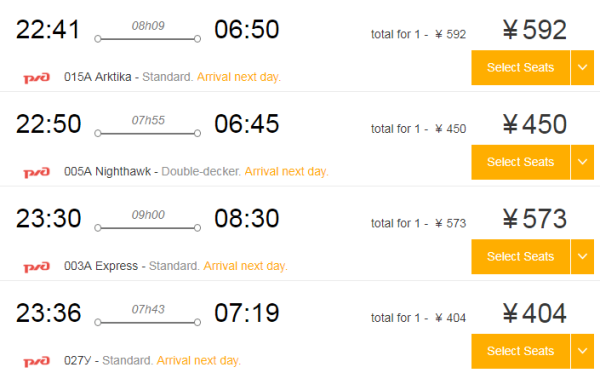Click the Double-decker label for Nighthawk

pos(201,171)
